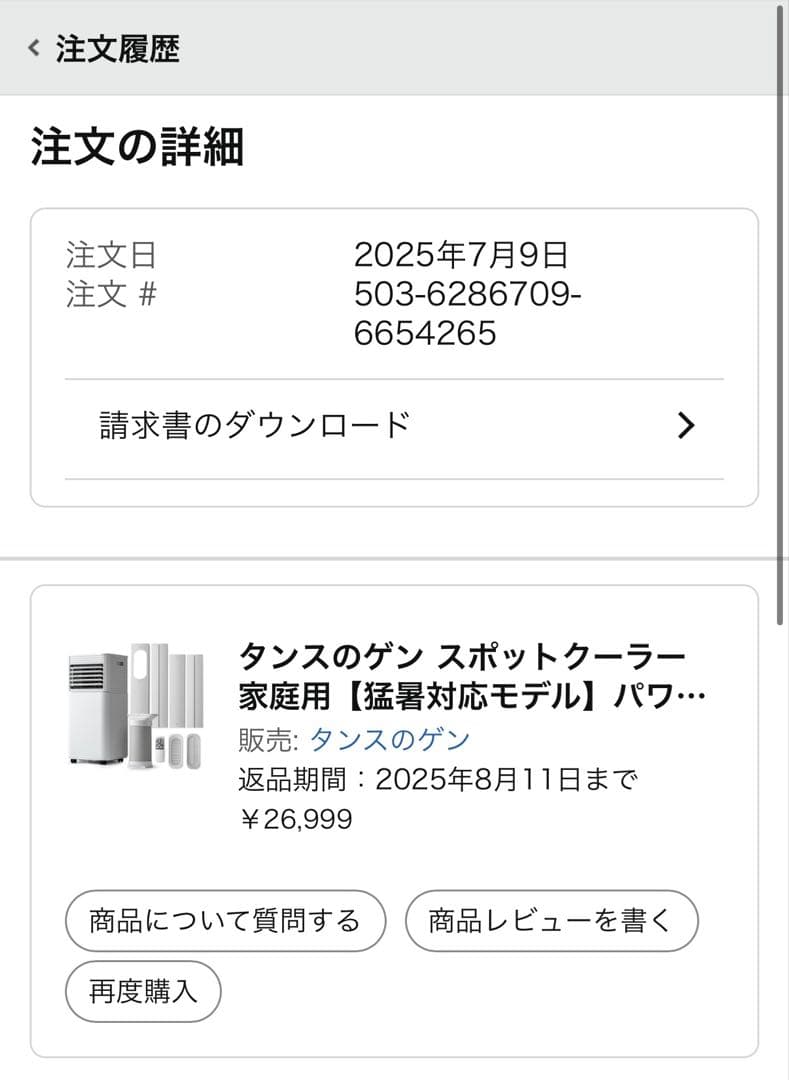The width and height of the screenshot is (789, 1080).
Task: Tap the 返品期間 return deadline text
Action: [x=435, y=777]
